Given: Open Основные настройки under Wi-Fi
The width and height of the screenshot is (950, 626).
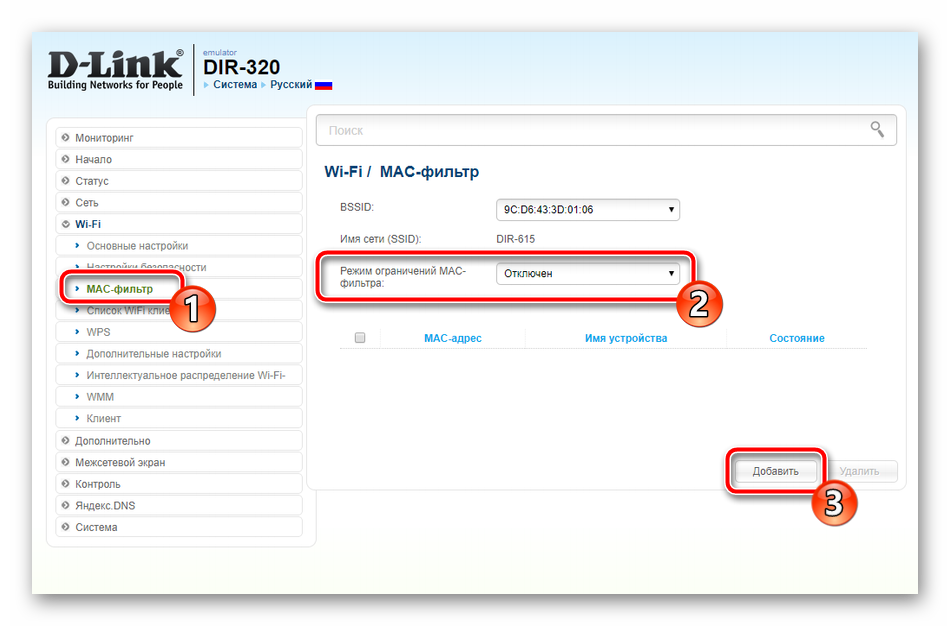Looking at the screenshot, I should point(179,245).
